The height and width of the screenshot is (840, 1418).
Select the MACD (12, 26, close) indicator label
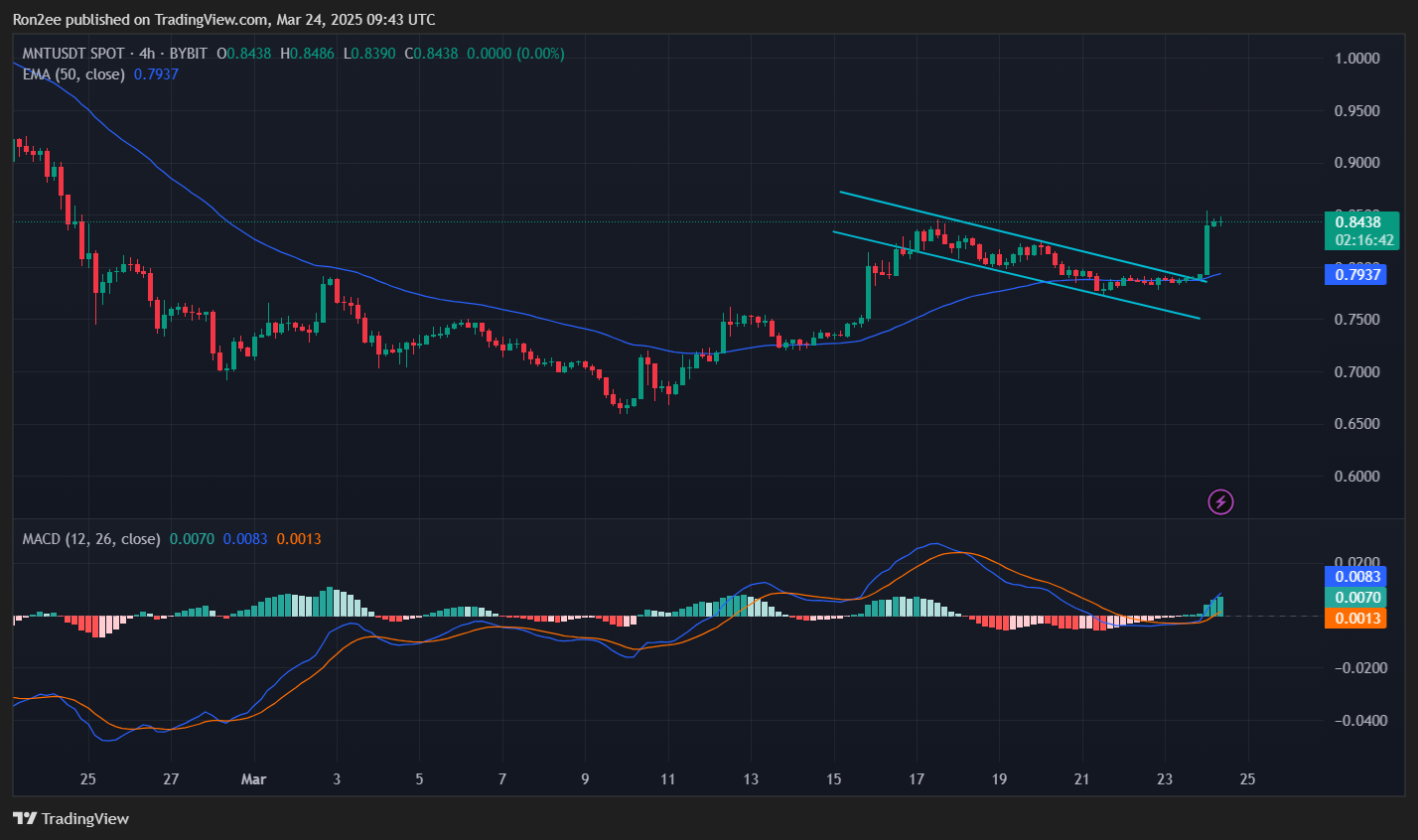(91, 539)
